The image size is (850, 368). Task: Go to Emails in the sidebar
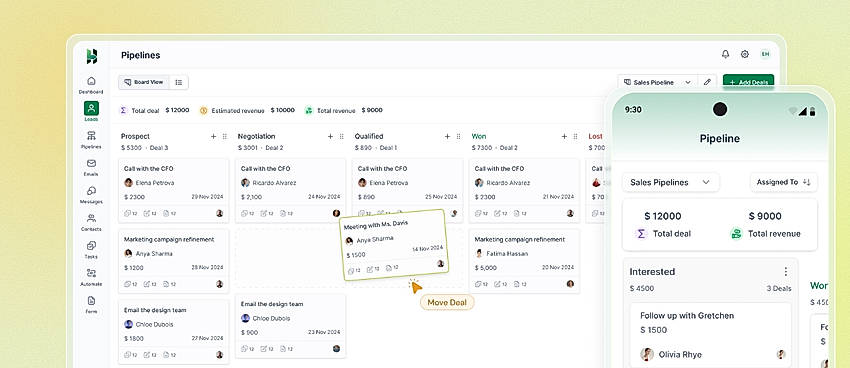click(91, 167)
